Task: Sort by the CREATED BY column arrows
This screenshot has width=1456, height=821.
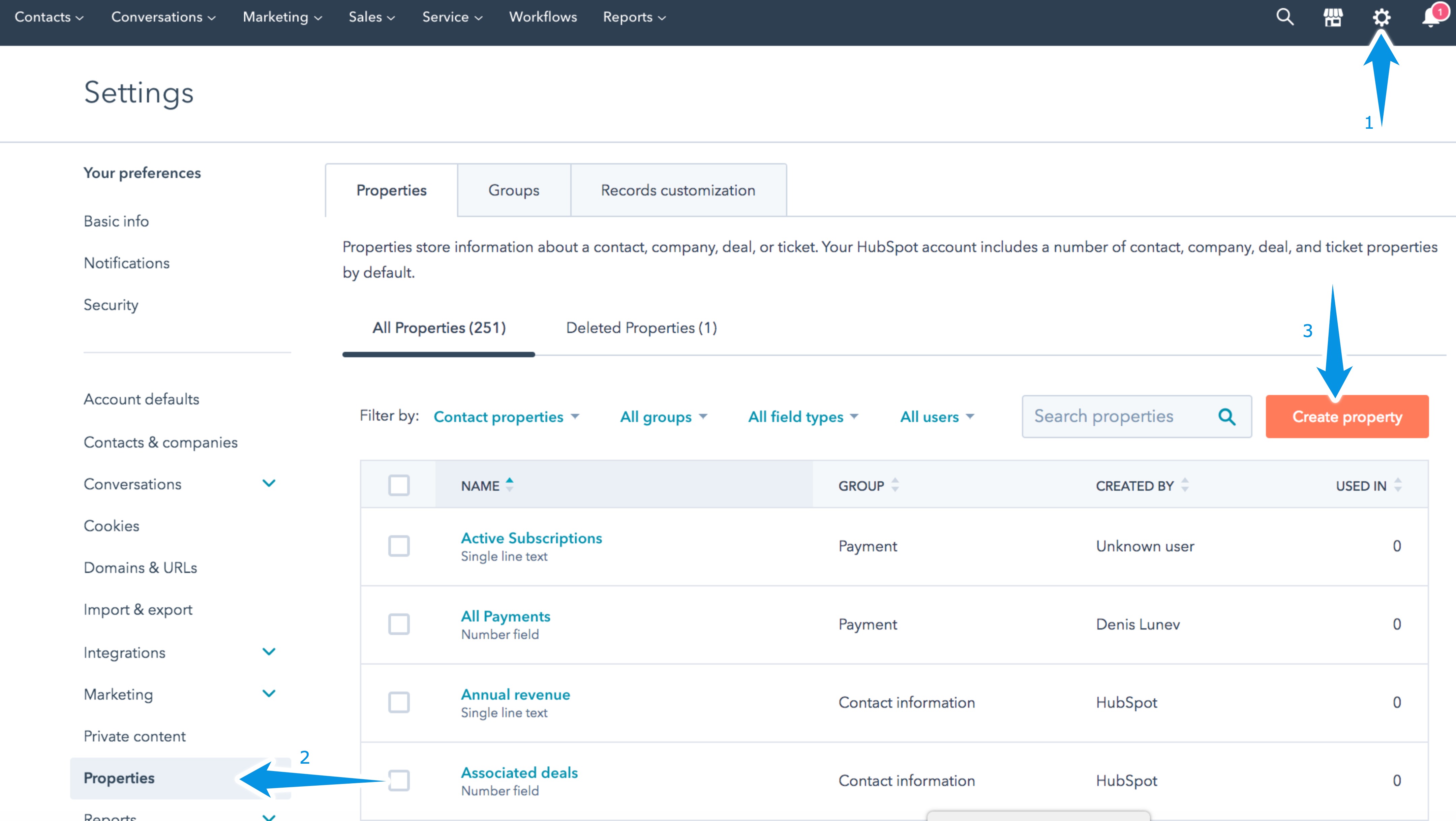Action: (x=1185, y=485)
